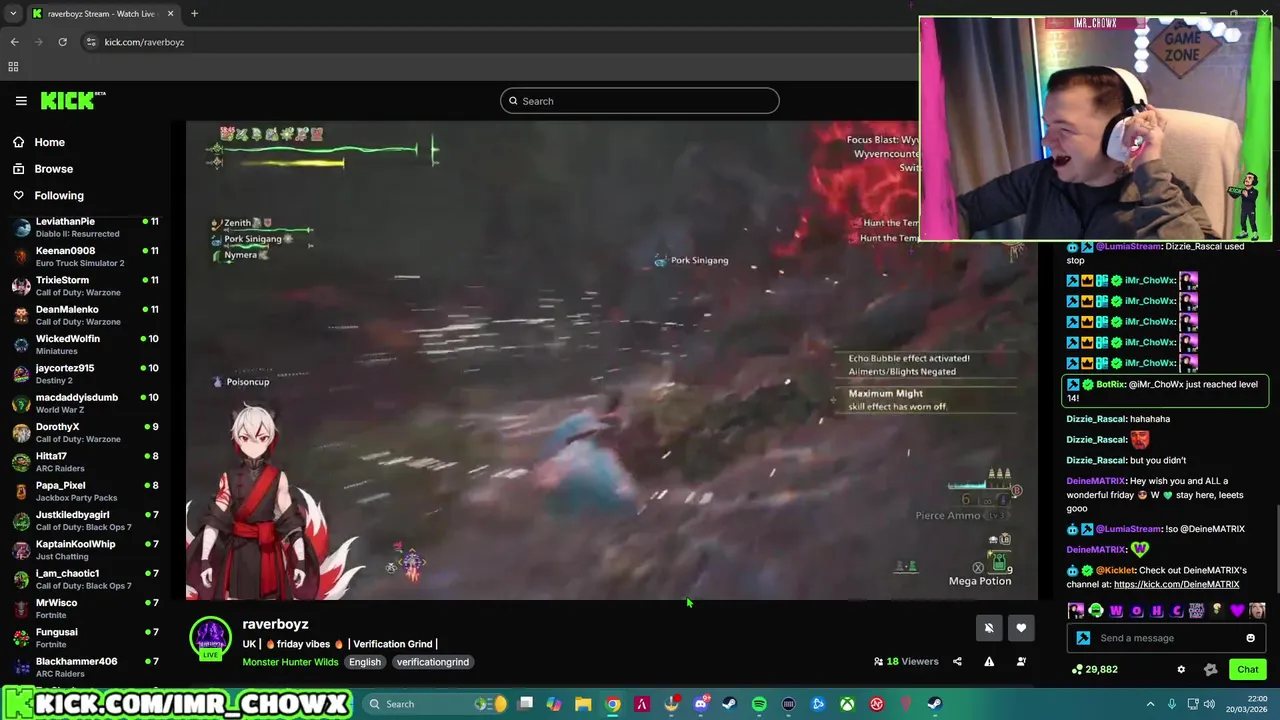Image resolution: width=1280 pixels, height=720 pixels.
Task: Reload the page in Chrome
Action: point(62,42)
